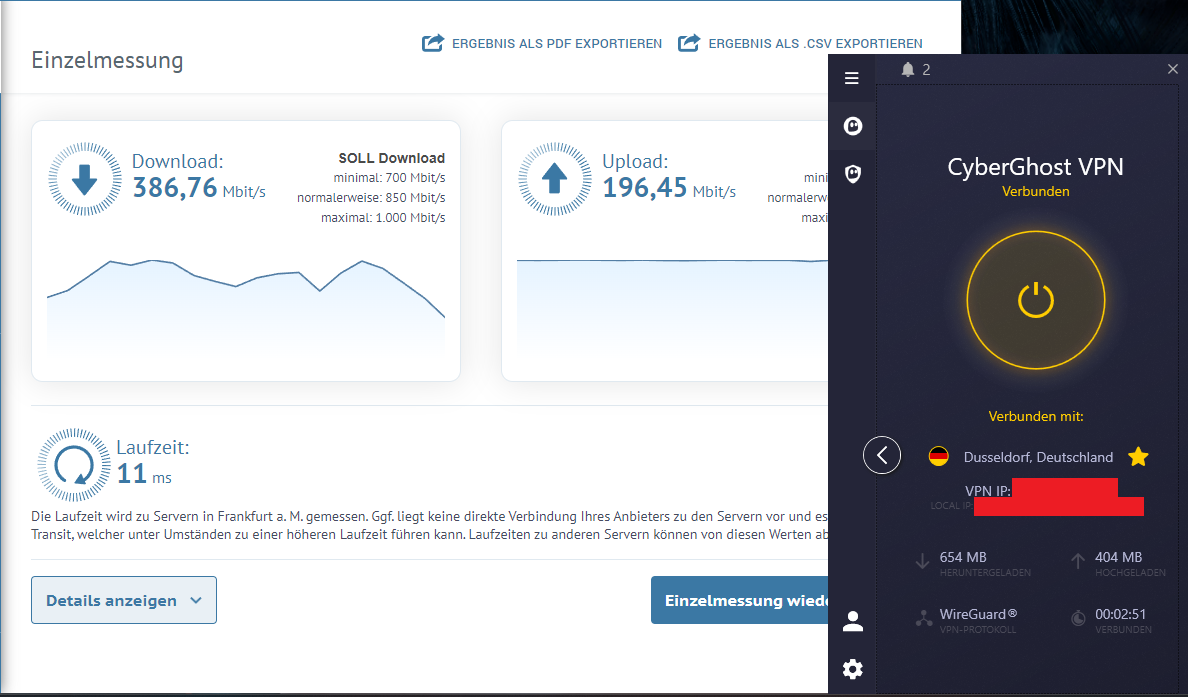This screenshot has height=697, width=1188.
Task: Click the Laufzeit value 11 ms
Action: tap(144, 474)
